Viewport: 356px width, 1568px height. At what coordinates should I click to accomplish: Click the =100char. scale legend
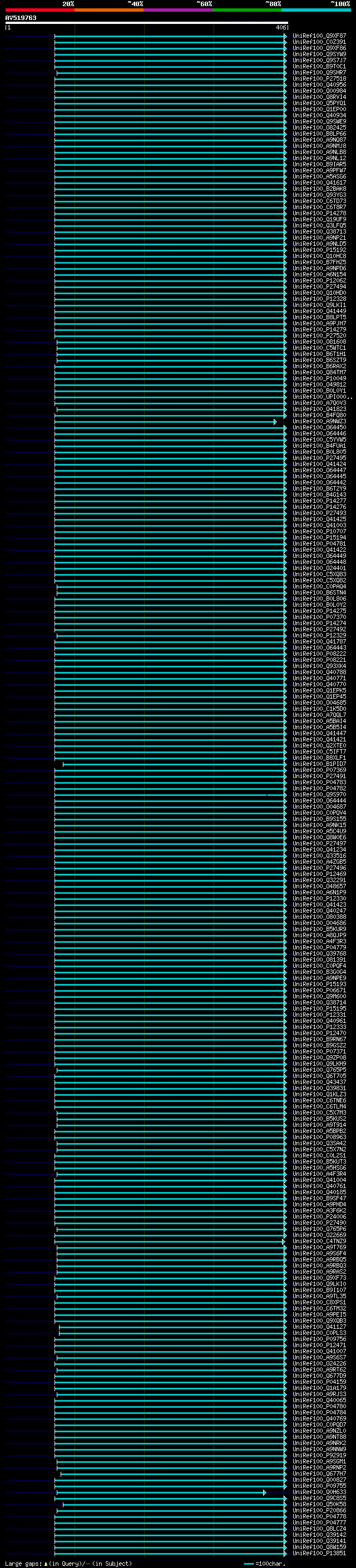pos(264,1564)
